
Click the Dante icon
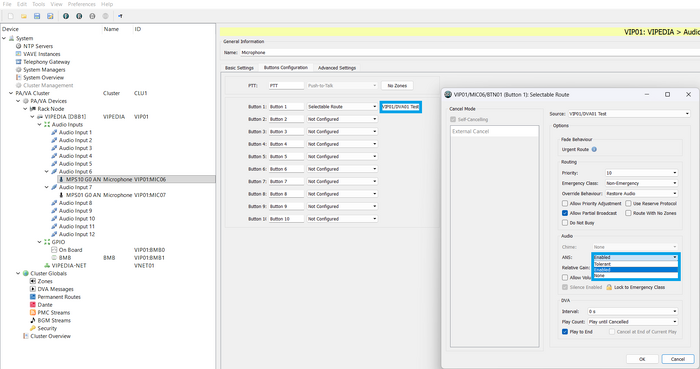tap(33, 305)
